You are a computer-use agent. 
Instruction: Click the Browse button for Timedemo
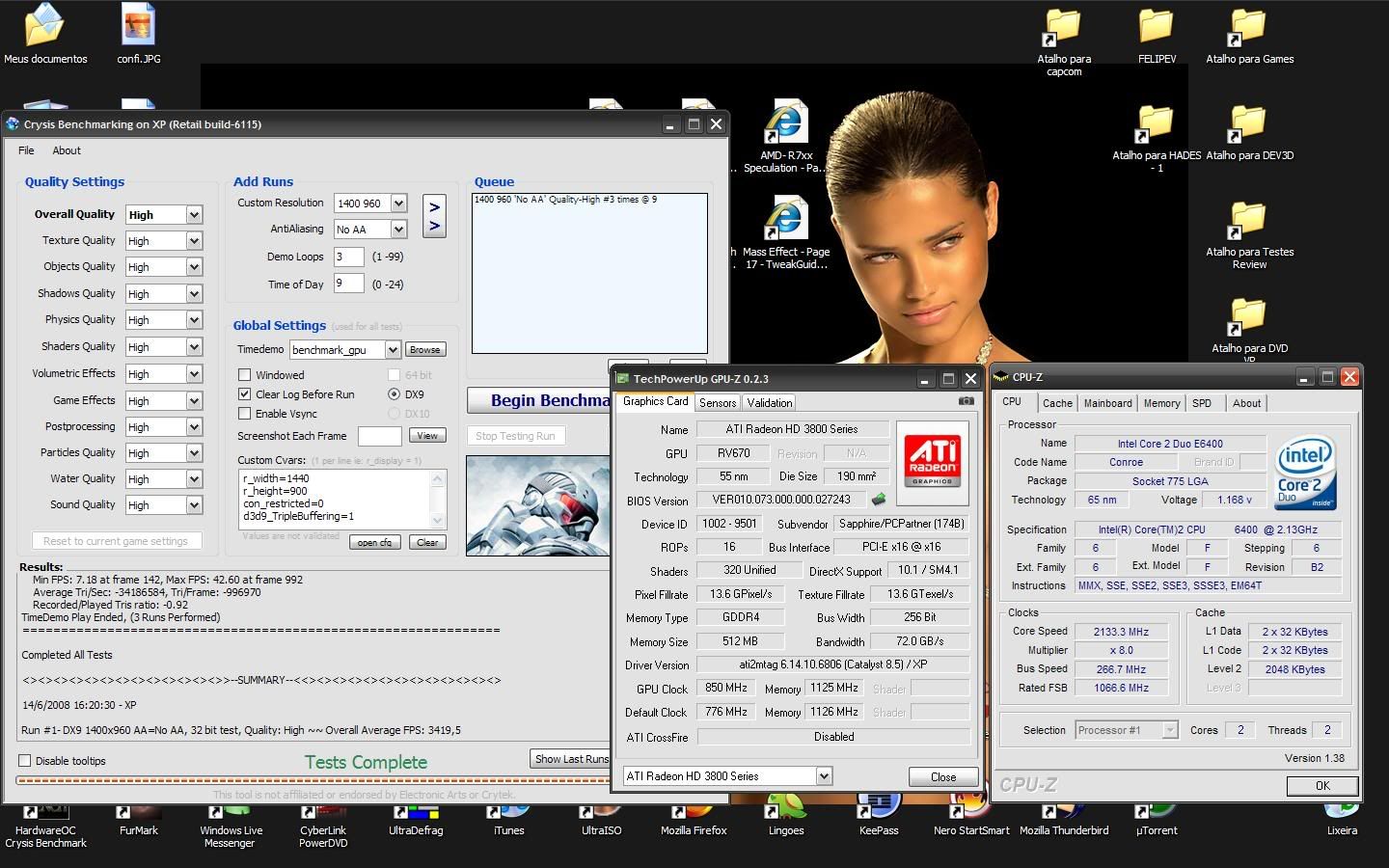point(424,350)
